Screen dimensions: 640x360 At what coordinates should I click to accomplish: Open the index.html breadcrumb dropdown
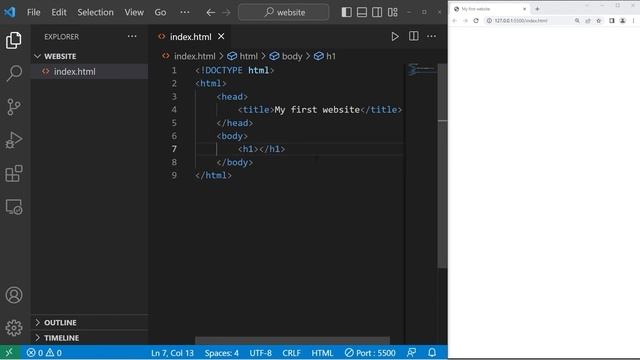189,56
